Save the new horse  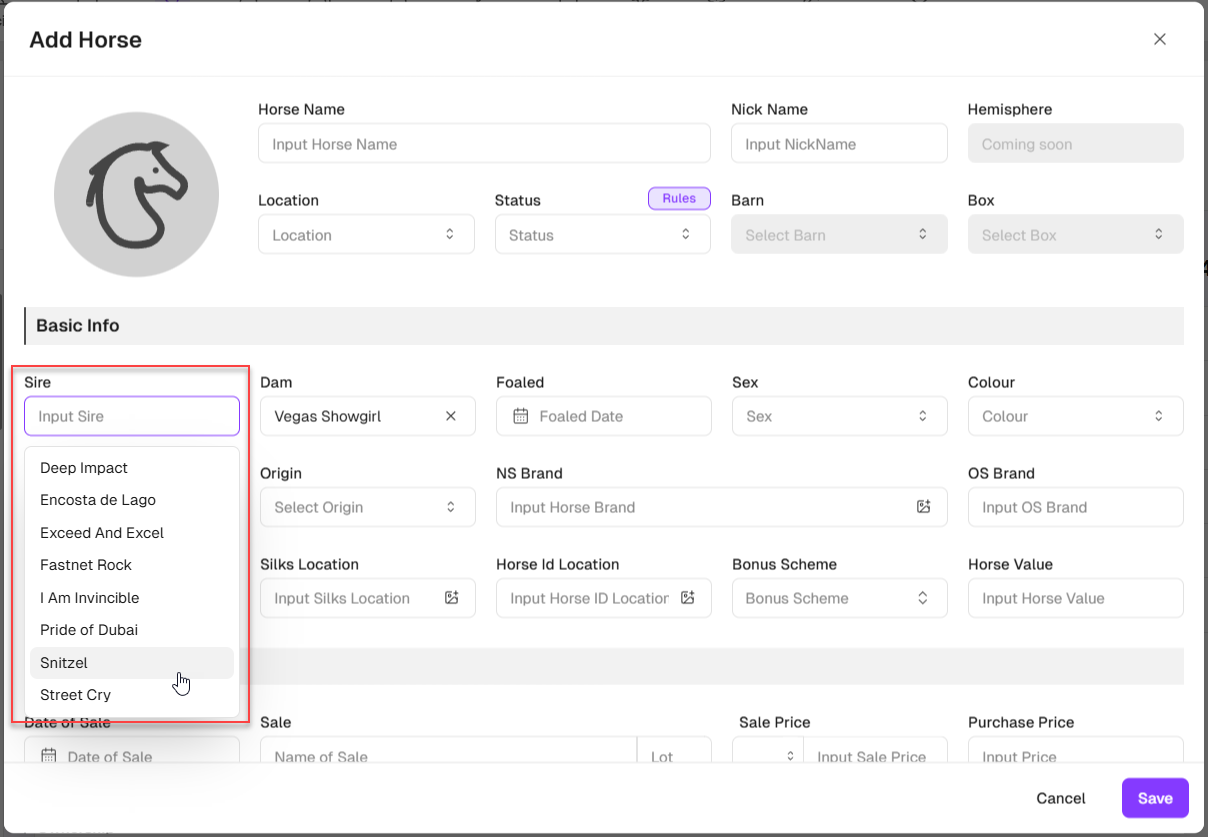click(x=1154, y=798)
